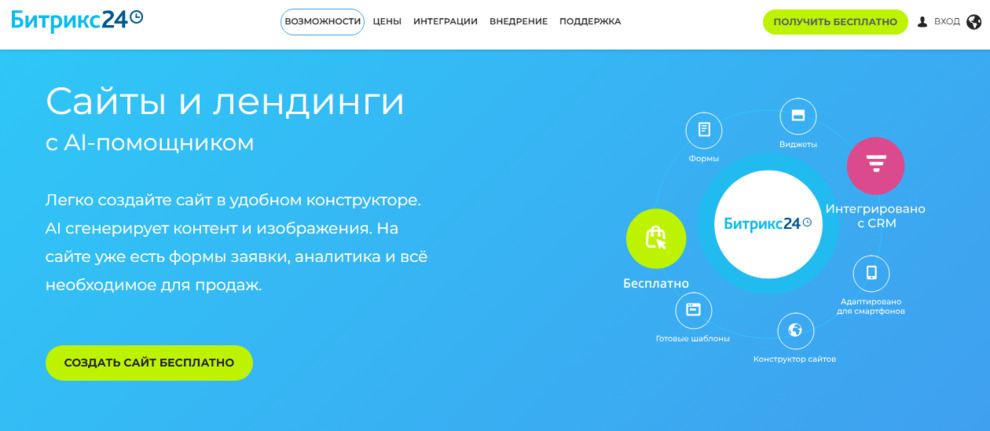This screenshot has width=990, height=431.
Task: Open the Цены menu item
Action: pos(387,22)
